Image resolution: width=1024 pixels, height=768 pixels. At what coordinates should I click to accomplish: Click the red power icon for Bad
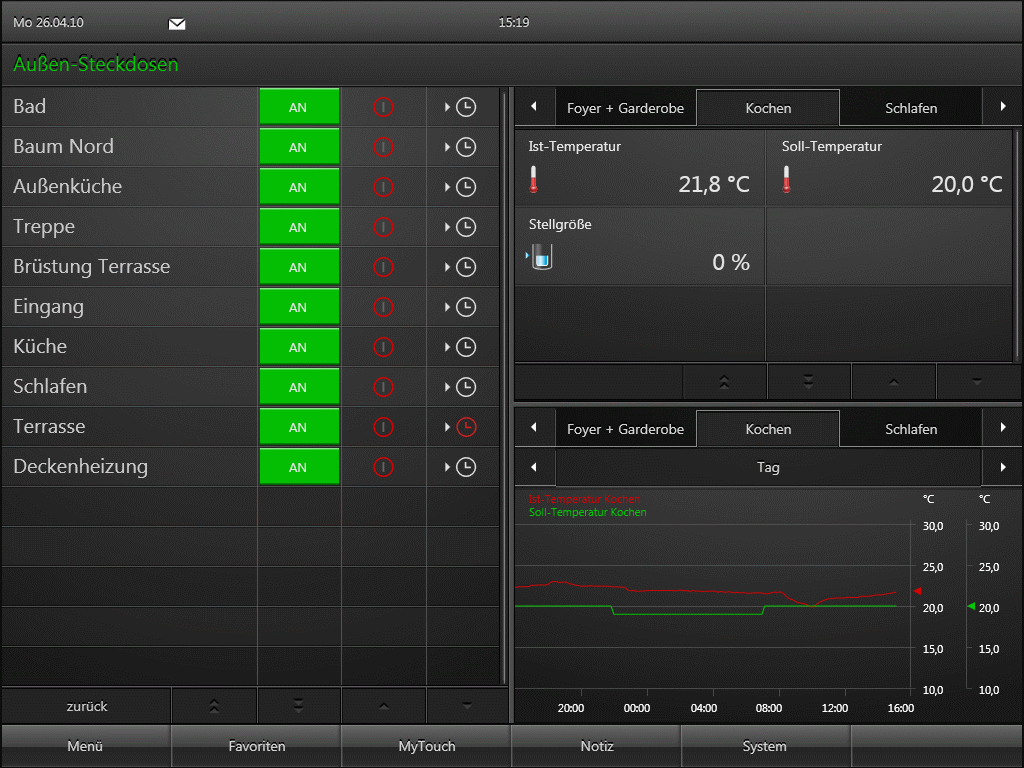tap(383, 107)
